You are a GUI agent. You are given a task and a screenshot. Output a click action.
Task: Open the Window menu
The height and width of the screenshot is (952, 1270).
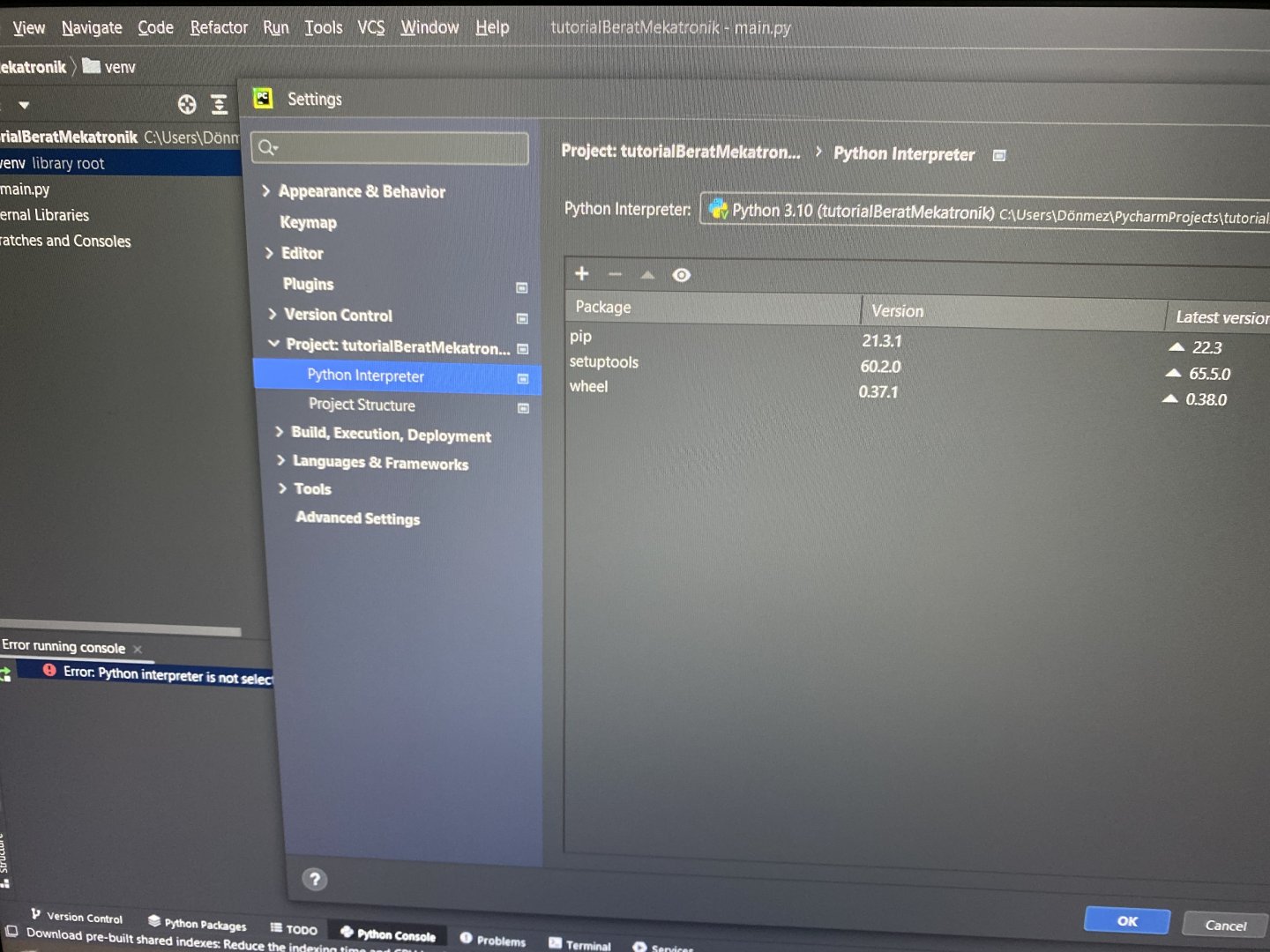[430, 27]
